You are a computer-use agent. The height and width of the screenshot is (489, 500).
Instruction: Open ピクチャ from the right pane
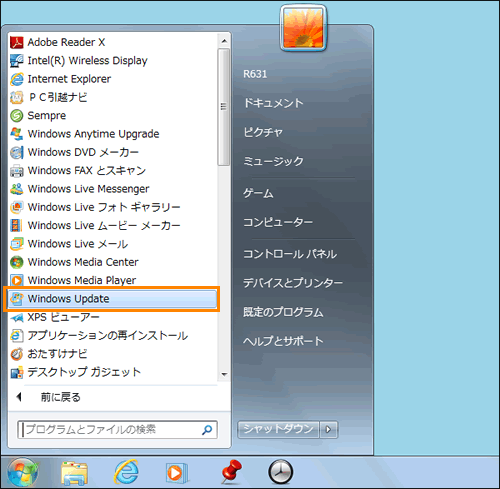(263, 132)
